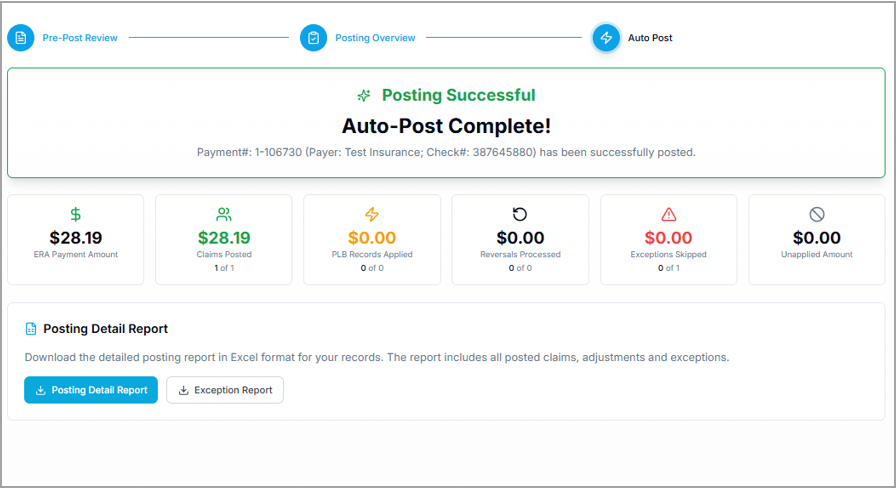Viewport: 896px width, 488px height.
Task: Select the Auto Post step label
Action: point(650,38)
